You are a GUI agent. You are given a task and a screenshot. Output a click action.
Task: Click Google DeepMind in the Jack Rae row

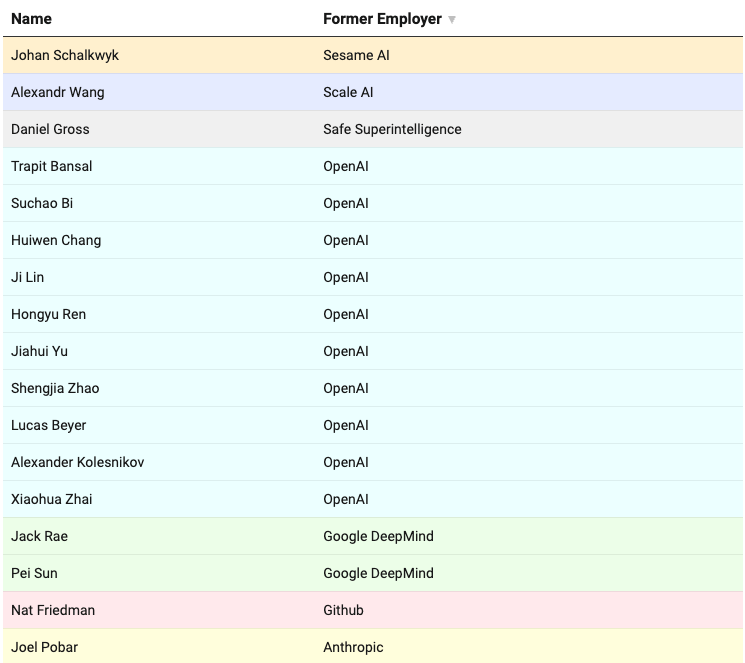[x=379, y=536]
